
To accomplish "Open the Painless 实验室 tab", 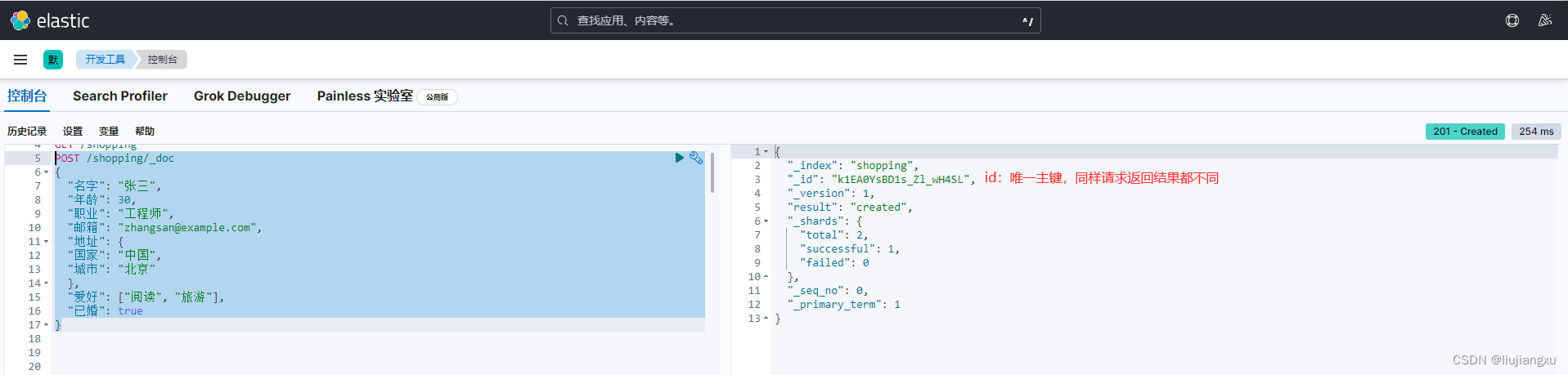I will click(365, 96).
